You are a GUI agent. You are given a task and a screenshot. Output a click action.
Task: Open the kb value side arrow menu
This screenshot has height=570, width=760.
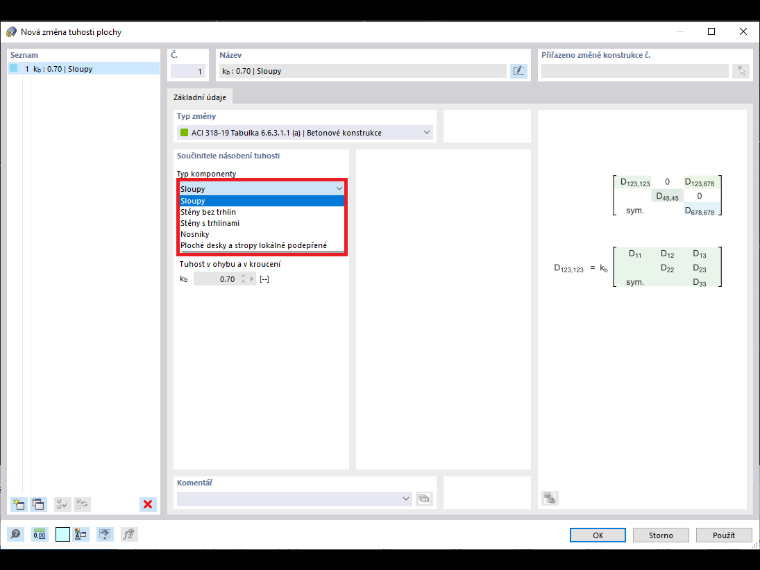pos(252,279)
